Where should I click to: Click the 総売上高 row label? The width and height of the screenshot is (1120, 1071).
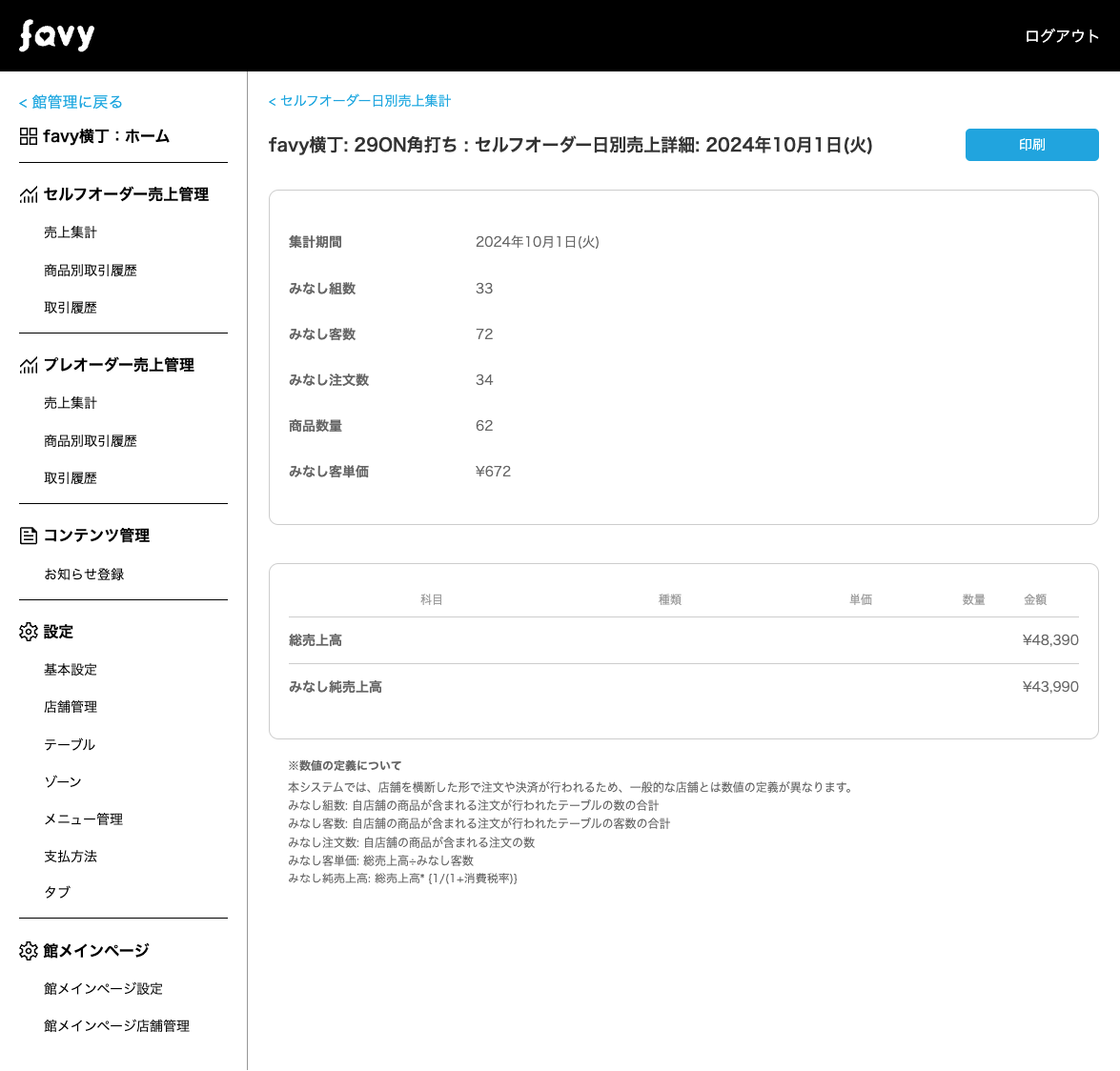coord(315,640)
